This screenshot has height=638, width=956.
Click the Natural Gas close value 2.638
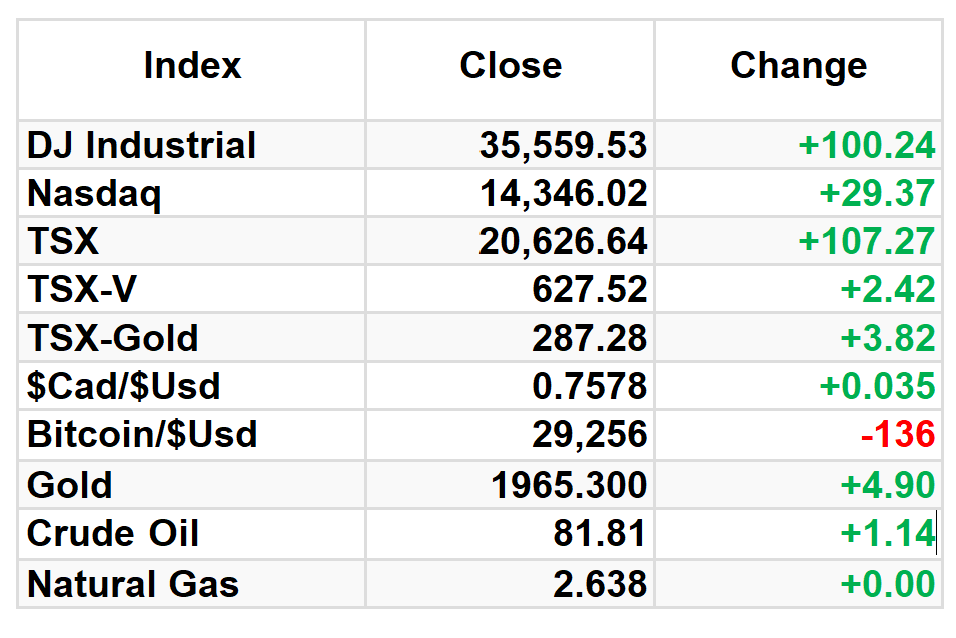(x=599, y=584)
